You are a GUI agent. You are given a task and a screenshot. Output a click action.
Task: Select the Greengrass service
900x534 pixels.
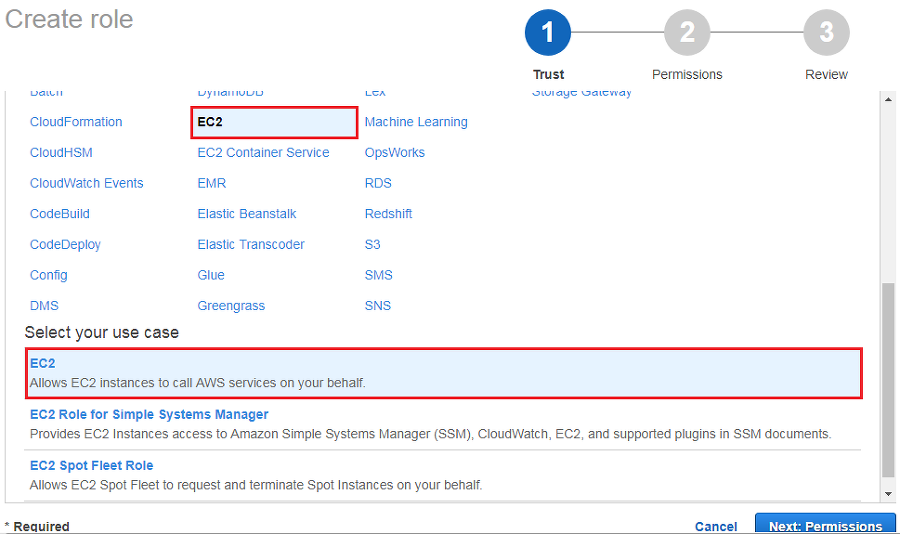tap(231, 305)
